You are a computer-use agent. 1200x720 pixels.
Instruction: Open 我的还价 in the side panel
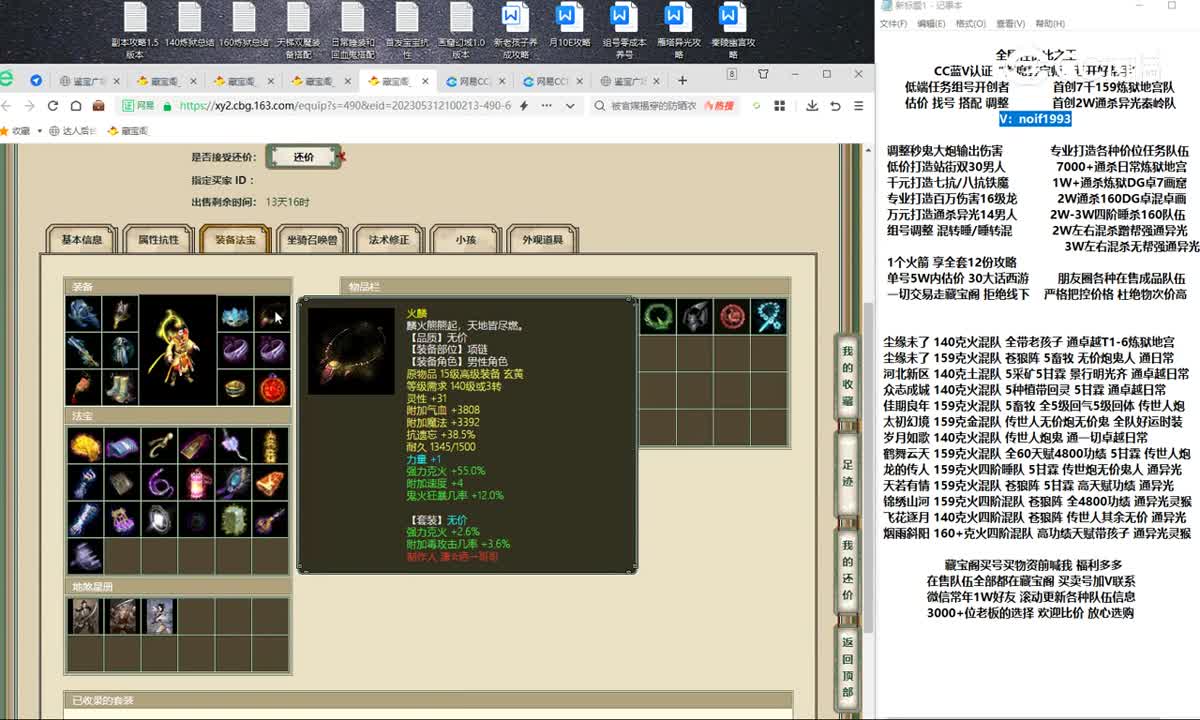pyautogui.click(x=847, y=572)
